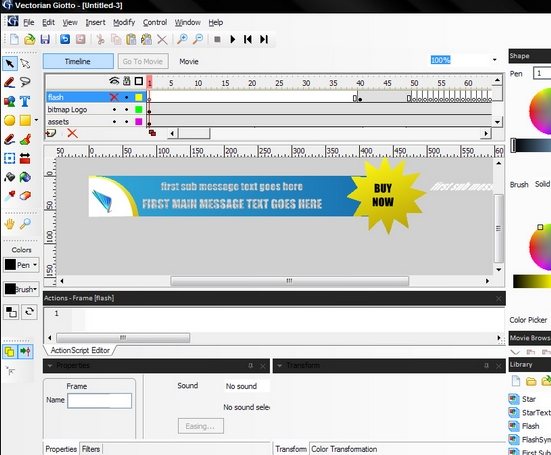Screen dimensions: 551x455
Task: Click the Zoom In toolbar icon
Action: tap(182, 39)
